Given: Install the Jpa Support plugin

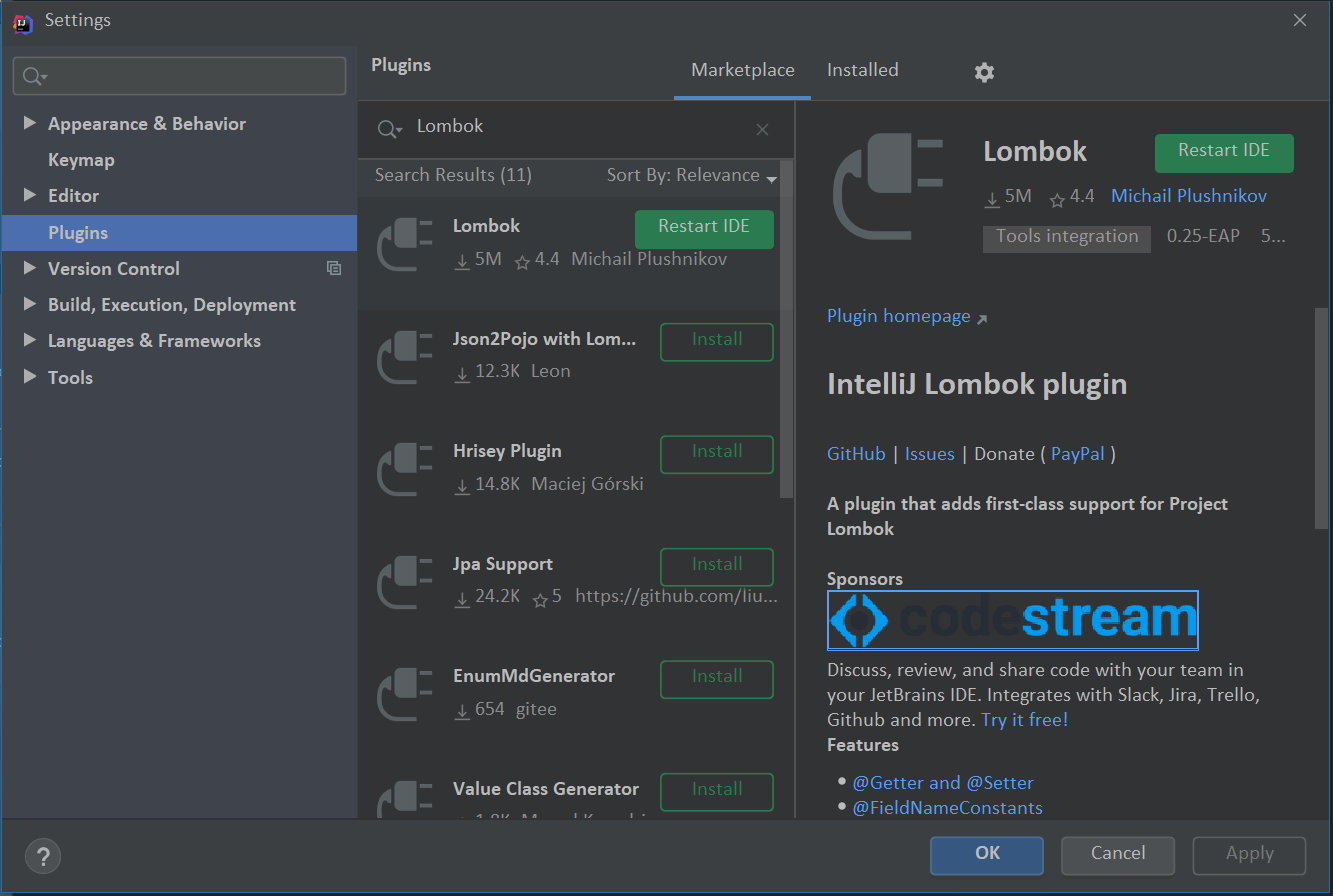Looking at the screenshot, I should [x=717, y=567].
